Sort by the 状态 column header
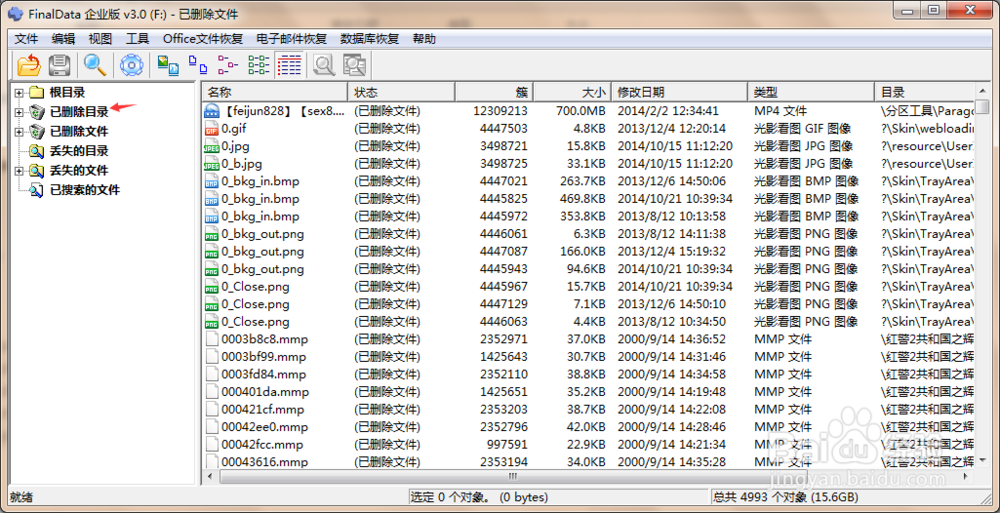This screenshot has width=1000, height=513. click(x=401, y=93)
